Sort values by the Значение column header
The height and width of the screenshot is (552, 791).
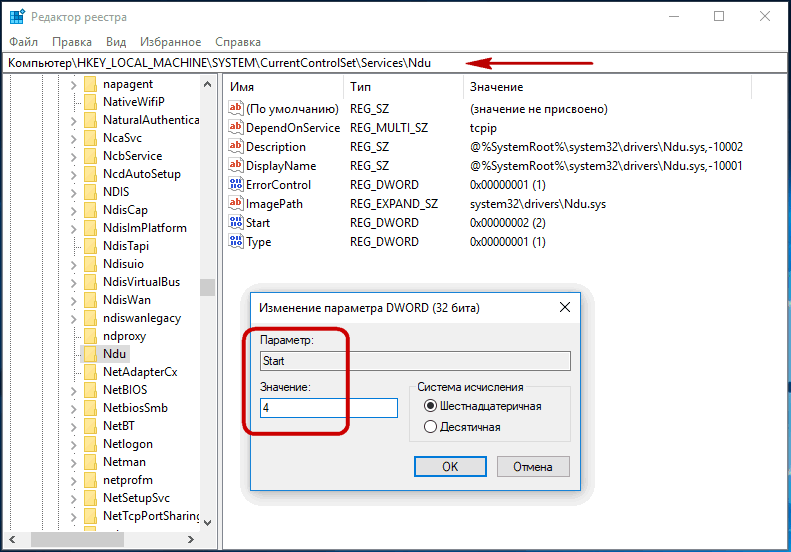tap(607, 87)
